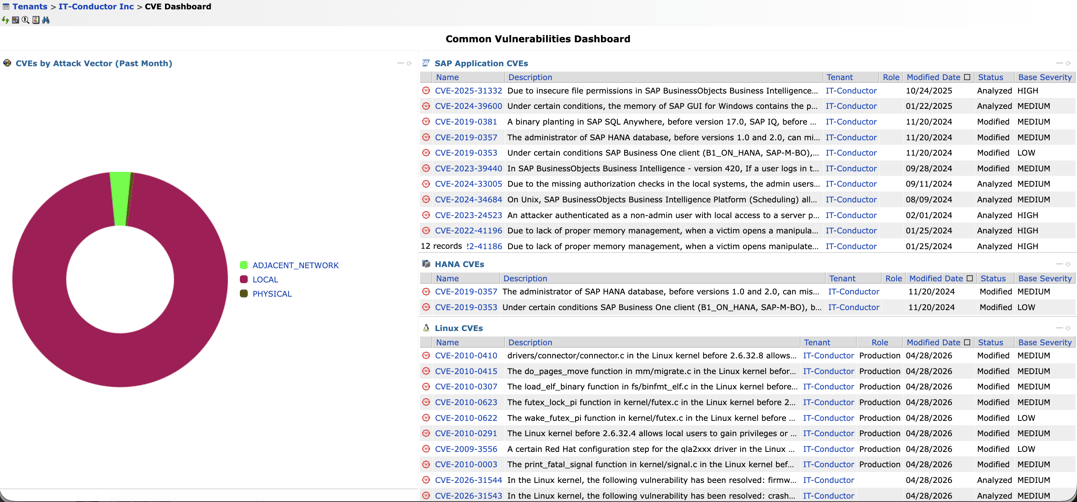Open CVE-2026-31543 in Linux CVEs
The width and height of the screenshot is (1077, 502).
coord(468,496)
